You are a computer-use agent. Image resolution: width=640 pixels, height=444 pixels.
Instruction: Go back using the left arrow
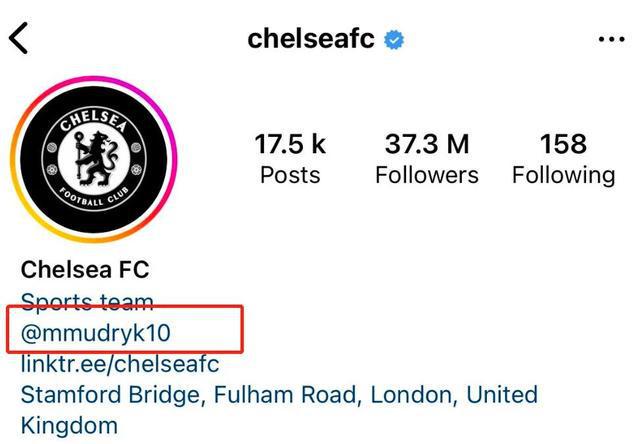(x=19, y=39)
